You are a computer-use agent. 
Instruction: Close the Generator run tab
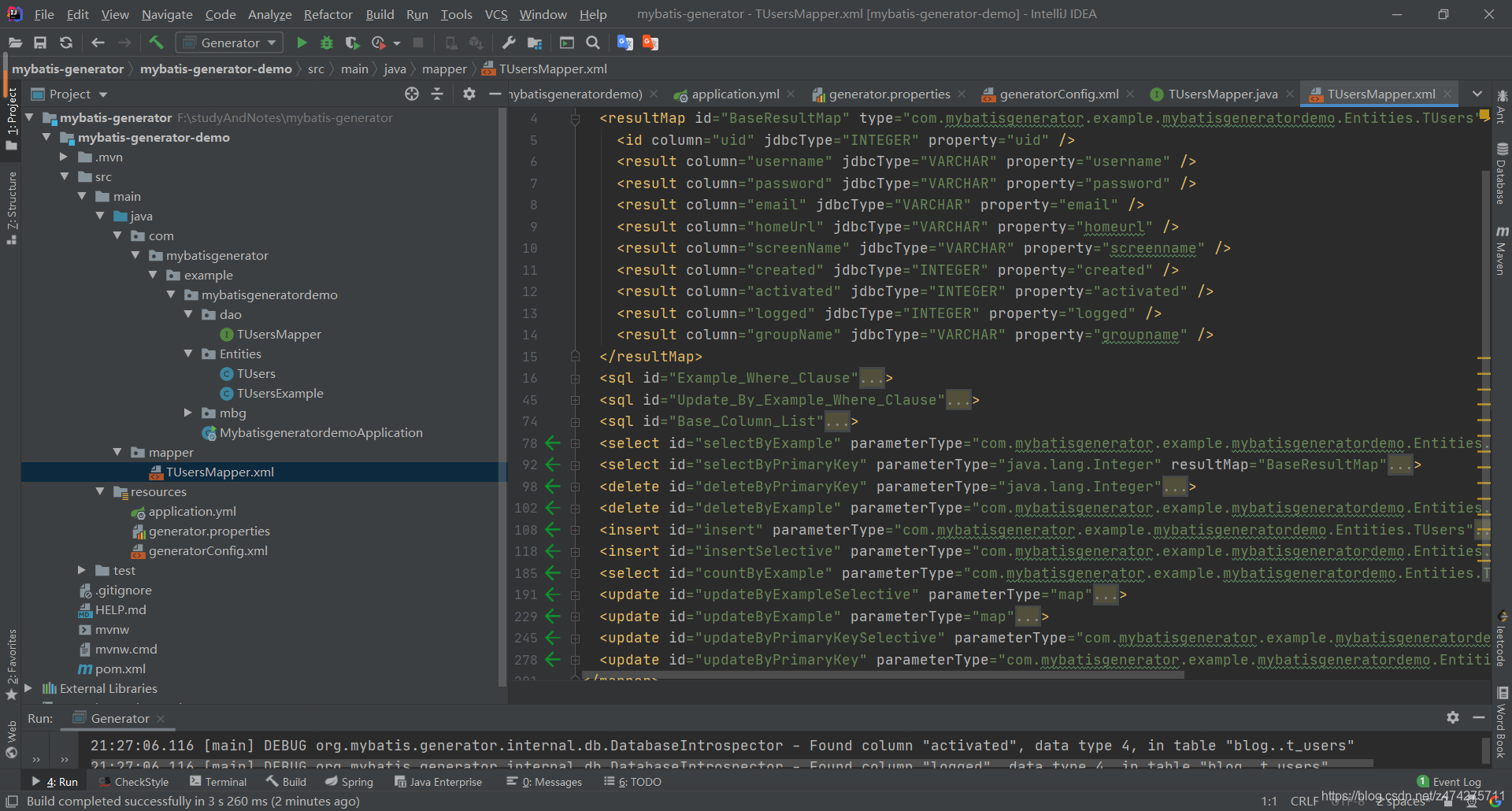click(161, 718)
